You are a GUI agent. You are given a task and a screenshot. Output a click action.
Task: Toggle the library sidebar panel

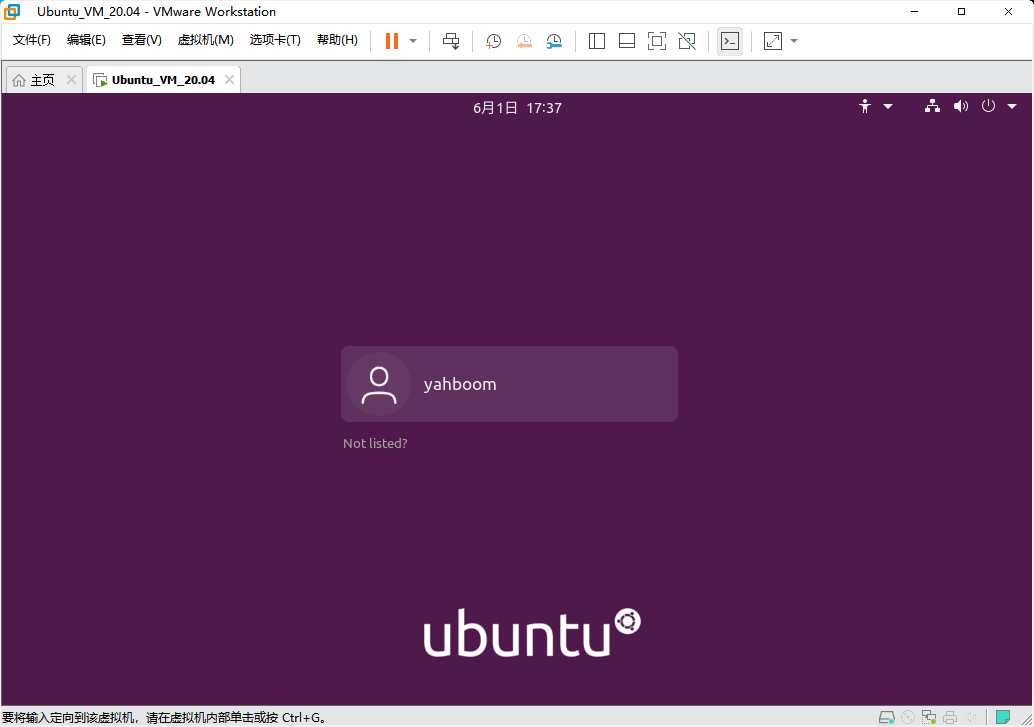(597, 41)
